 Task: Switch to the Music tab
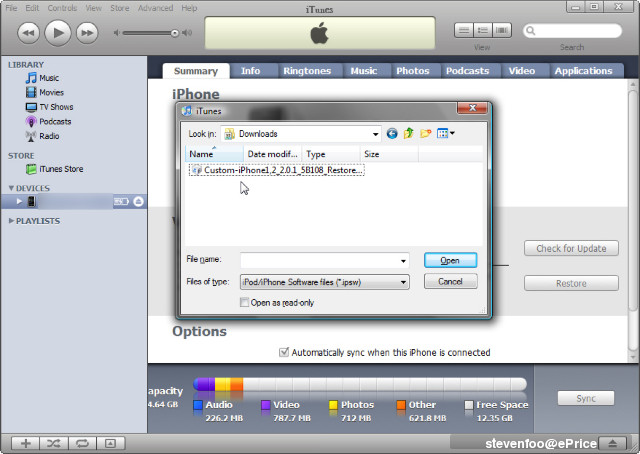pos(364,71)
